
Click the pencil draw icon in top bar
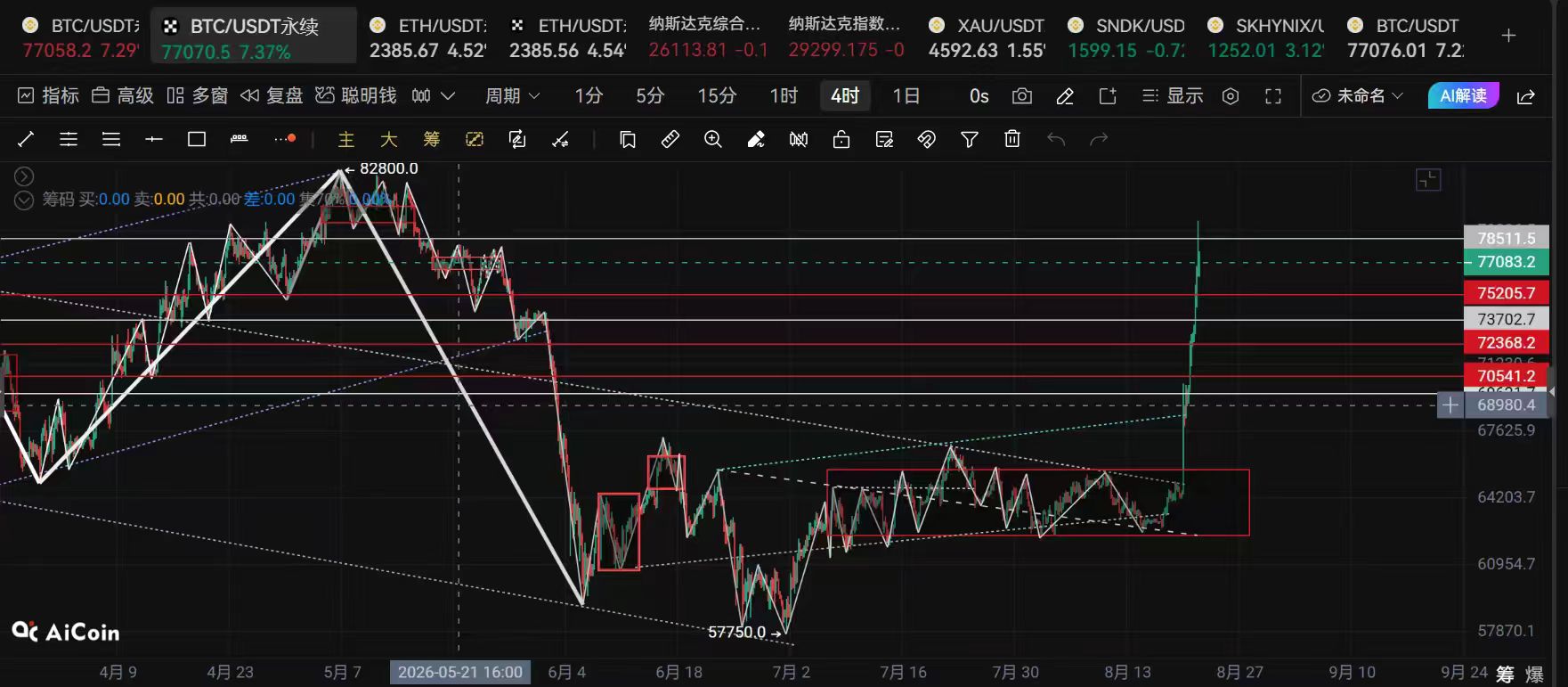tap(1065, 95)
